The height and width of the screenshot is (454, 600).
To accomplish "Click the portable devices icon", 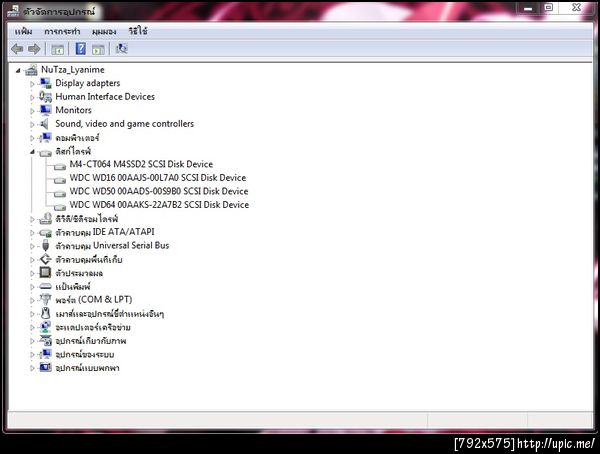I will pyautogui.click(x=46, y=367).
